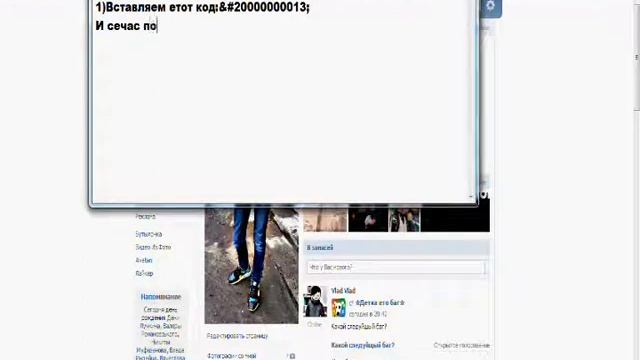Click "Редактировать страницу" link under profile photo
The height and width of the screenshot is (360, 640).
237,336
